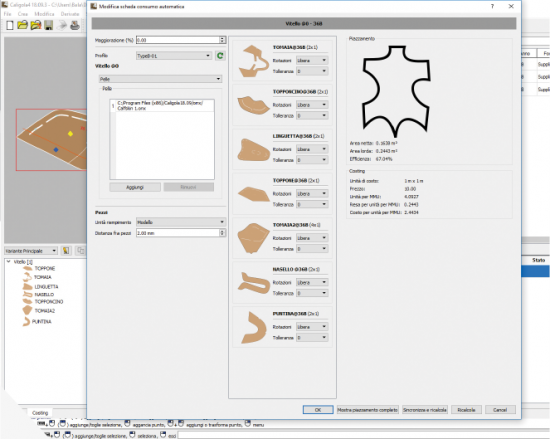Open the Modifica menu
The height and width of the screenshot is (439, 550).
(44, 14)
